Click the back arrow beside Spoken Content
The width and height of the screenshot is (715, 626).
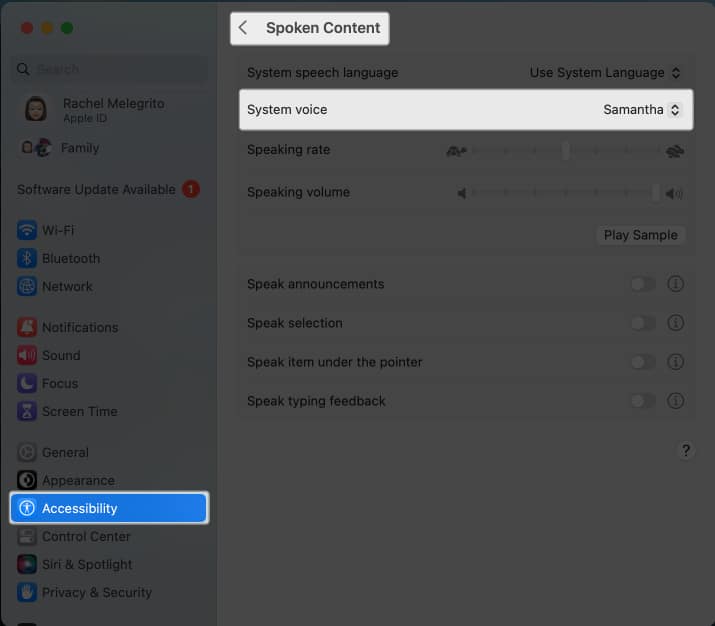click(243, 28)
